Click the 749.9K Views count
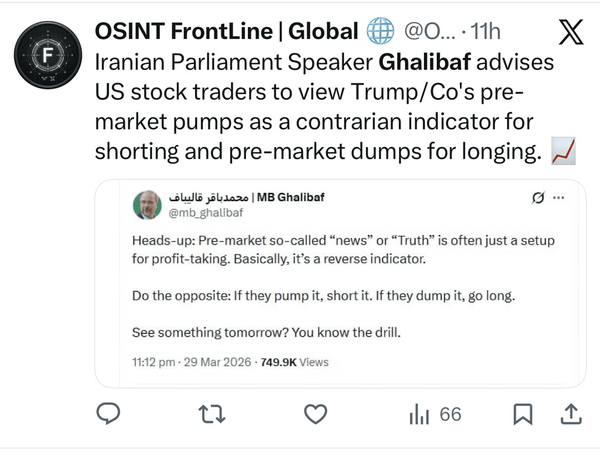Image resolution: width=600 pixels, height=455 pixels. (x=294, y=360)
